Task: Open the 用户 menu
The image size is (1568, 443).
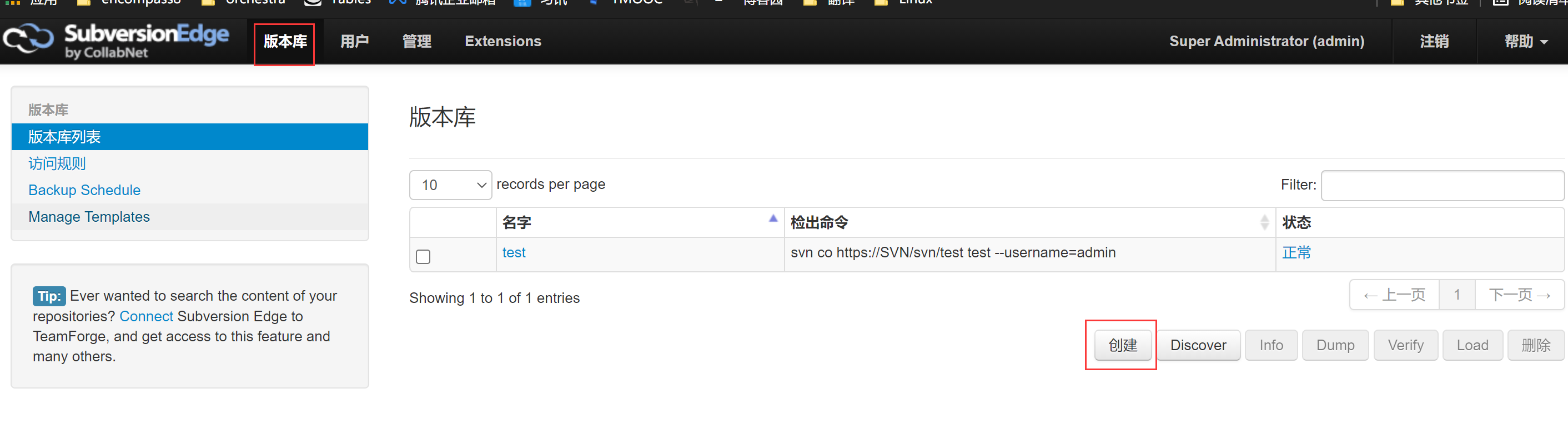Action: coord(355,42)
